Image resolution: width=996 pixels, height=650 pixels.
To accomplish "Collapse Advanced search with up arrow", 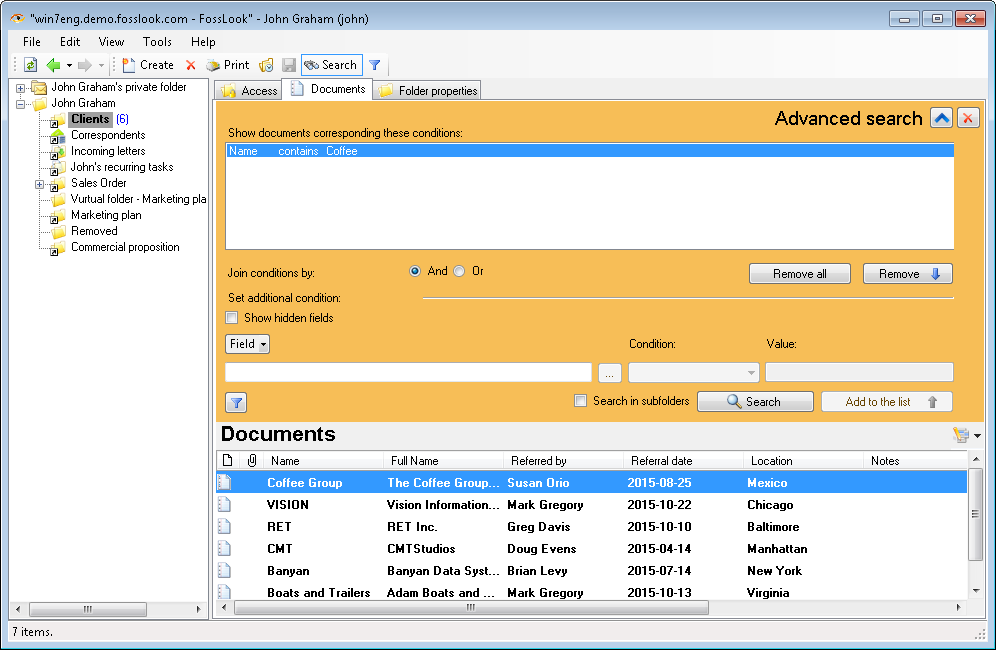I will pos(941,118).
